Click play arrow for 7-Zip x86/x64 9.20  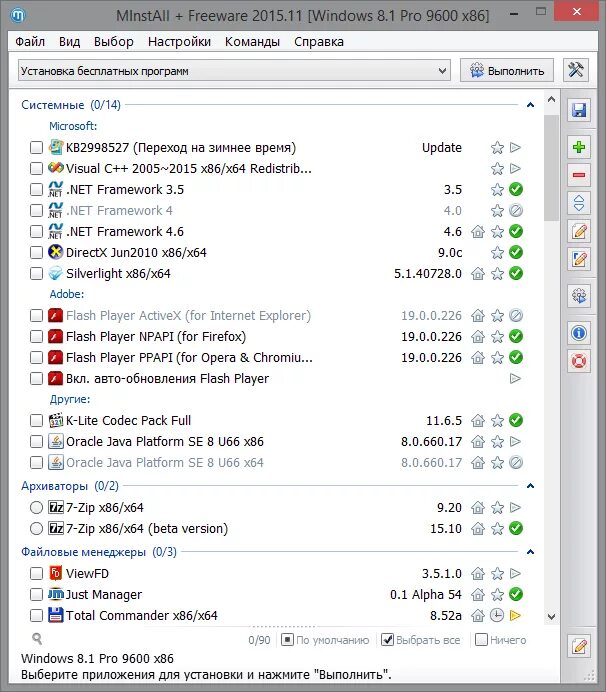tap(516, 508)
